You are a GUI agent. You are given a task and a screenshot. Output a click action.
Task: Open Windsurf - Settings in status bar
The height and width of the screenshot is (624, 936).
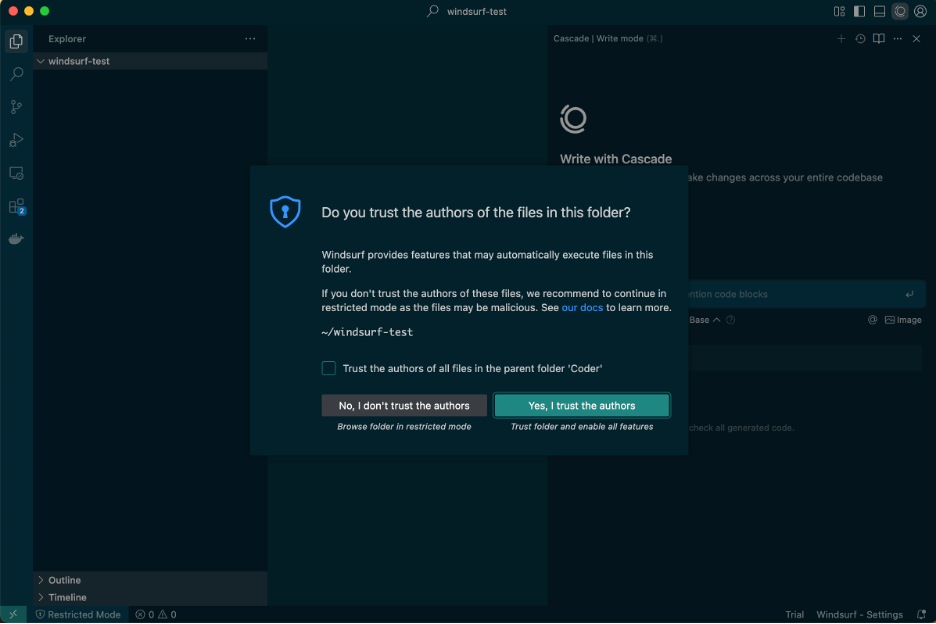click(x=860, y=615)
